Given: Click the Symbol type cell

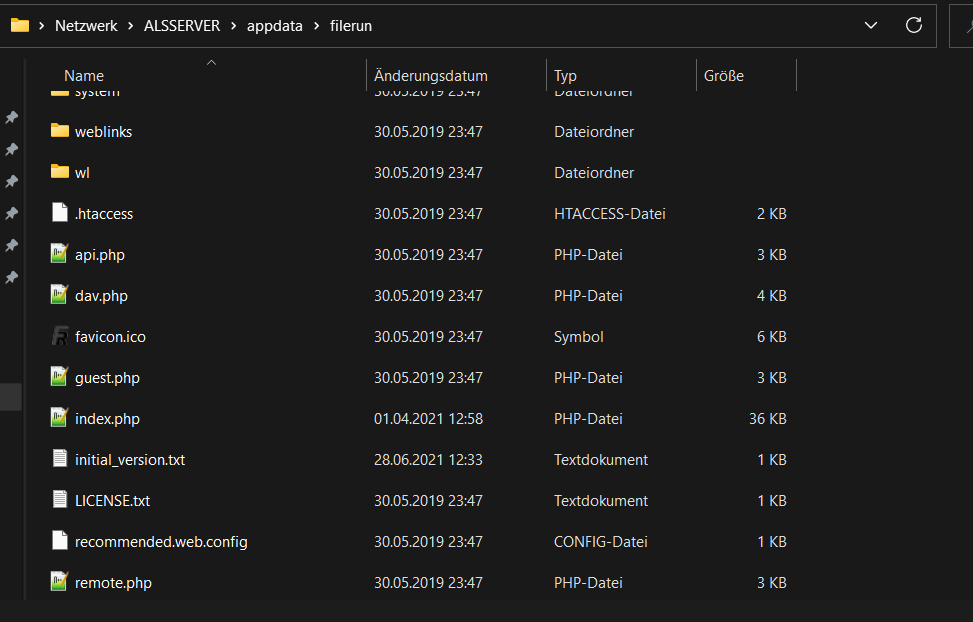Looking at the screenshot, I should pos(578,336).
